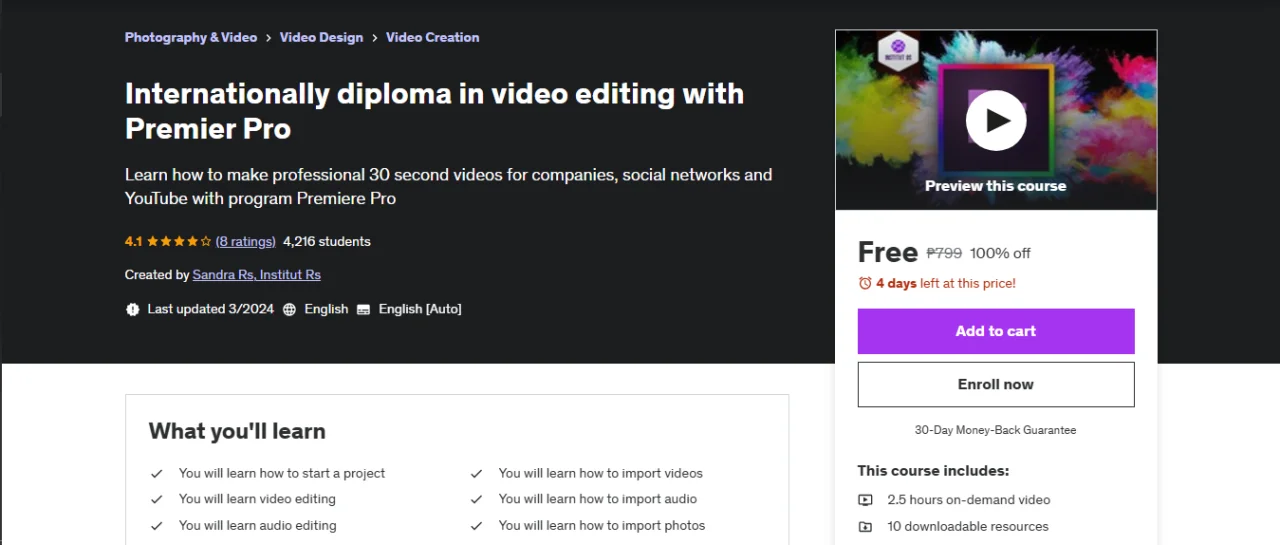This screenshot has width=1280, height=545.
Task: Click the 2.5 hours on-demand video text
Action: pyautogui.click(x=969, y=500)
